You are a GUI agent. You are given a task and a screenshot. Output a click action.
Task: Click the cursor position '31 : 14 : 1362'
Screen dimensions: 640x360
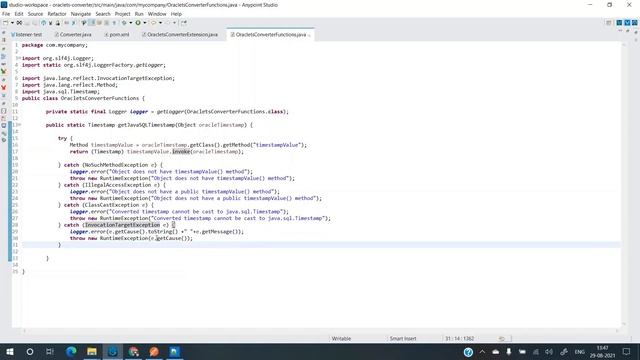[460, 338]
